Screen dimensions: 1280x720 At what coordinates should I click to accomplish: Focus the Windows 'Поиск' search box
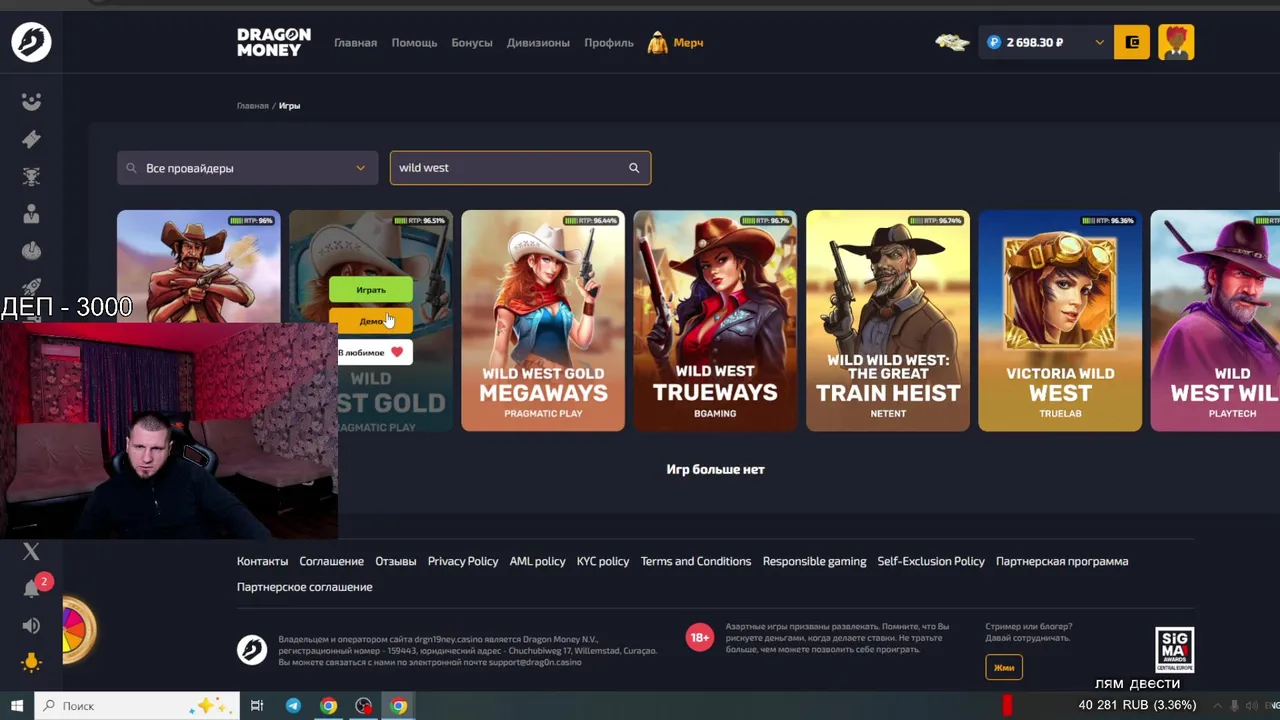[137, 706]
